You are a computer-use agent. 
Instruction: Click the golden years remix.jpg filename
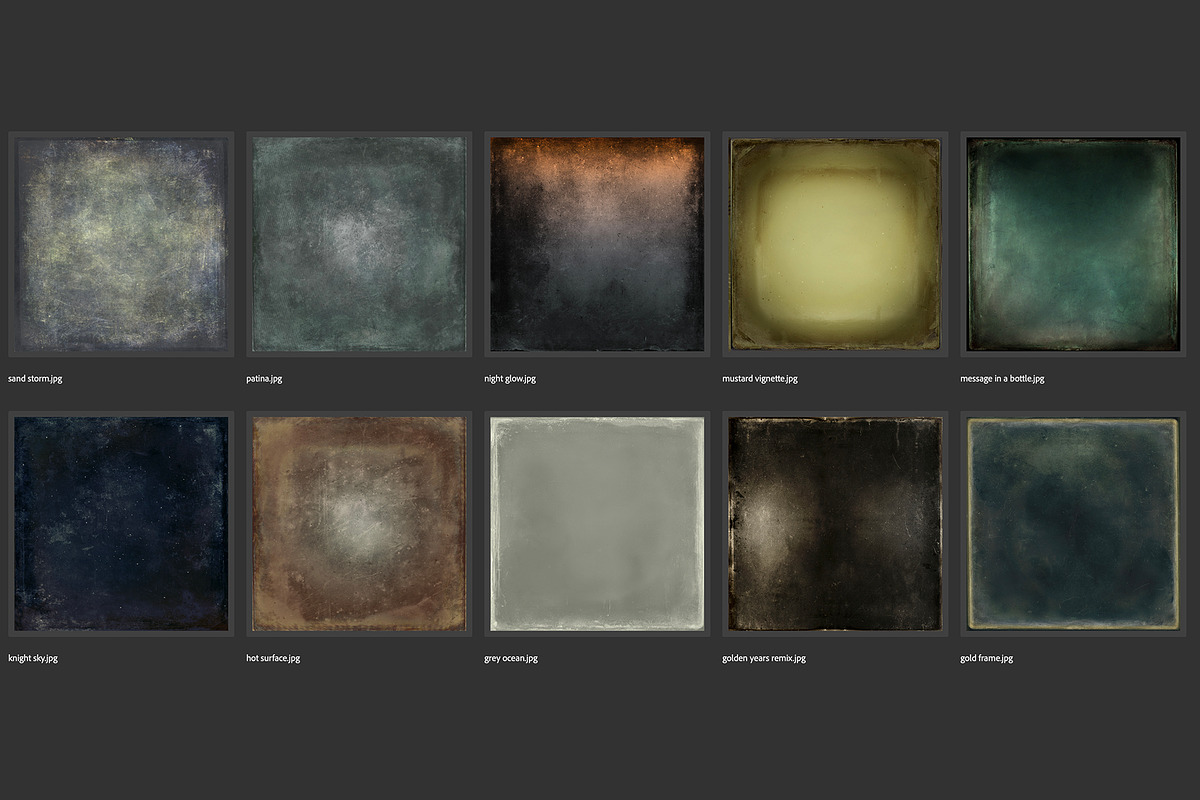tap(764, 658)
